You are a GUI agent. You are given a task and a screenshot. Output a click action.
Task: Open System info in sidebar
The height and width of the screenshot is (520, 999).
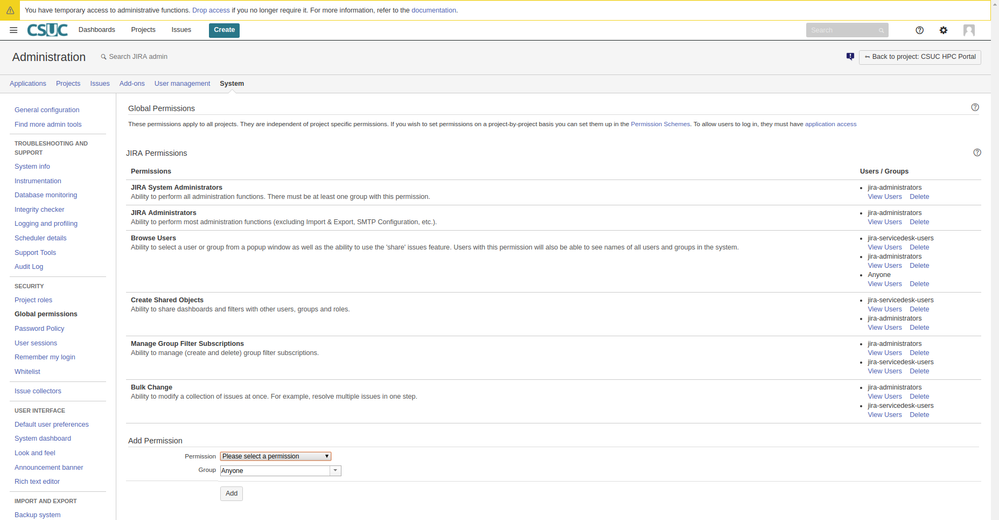click(x=32, y=166)
